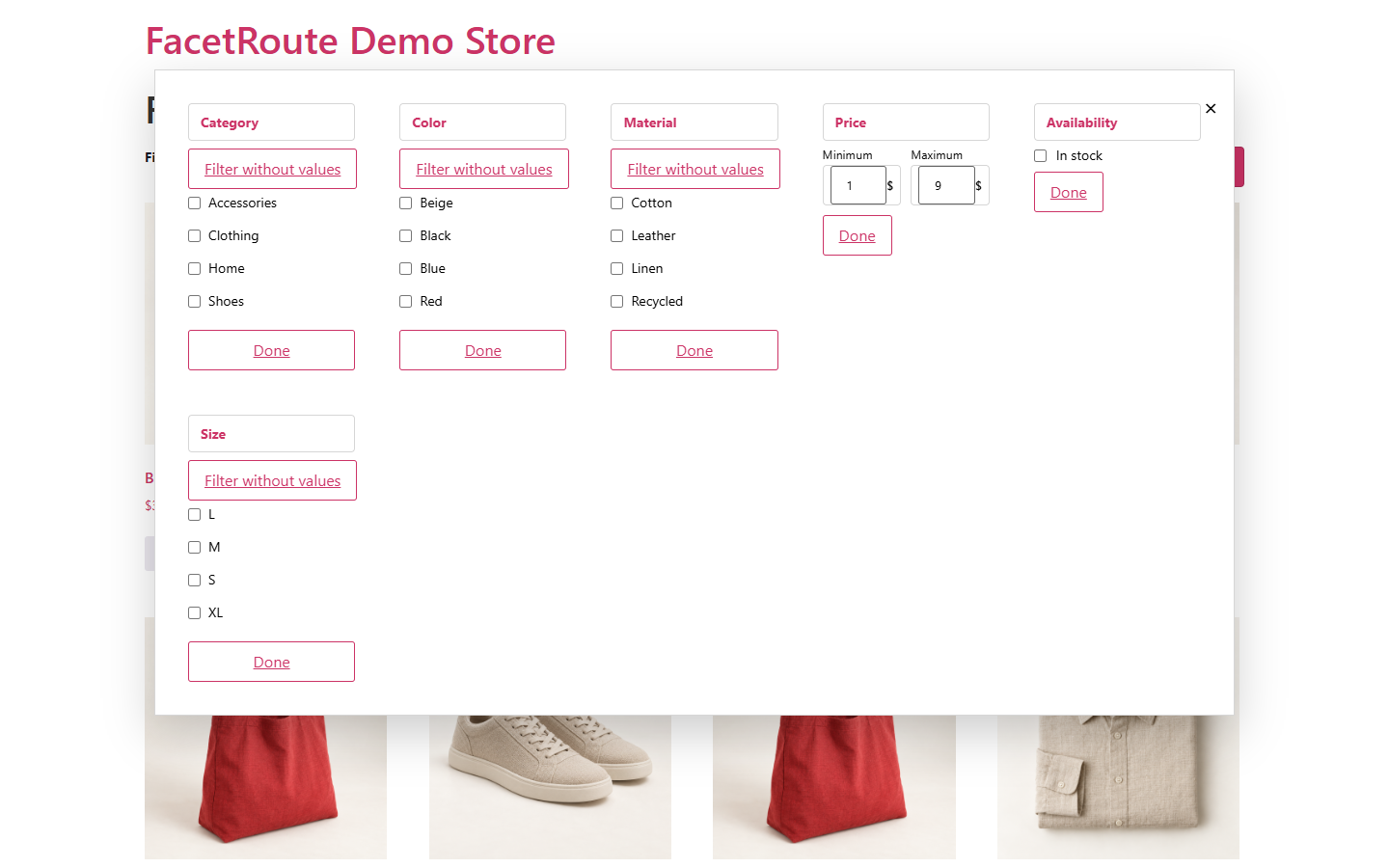Image resolution: width=1389 pixels, height=868 pixels.
Task: Check the Clothing category checkbox
Action: (194, 235)
